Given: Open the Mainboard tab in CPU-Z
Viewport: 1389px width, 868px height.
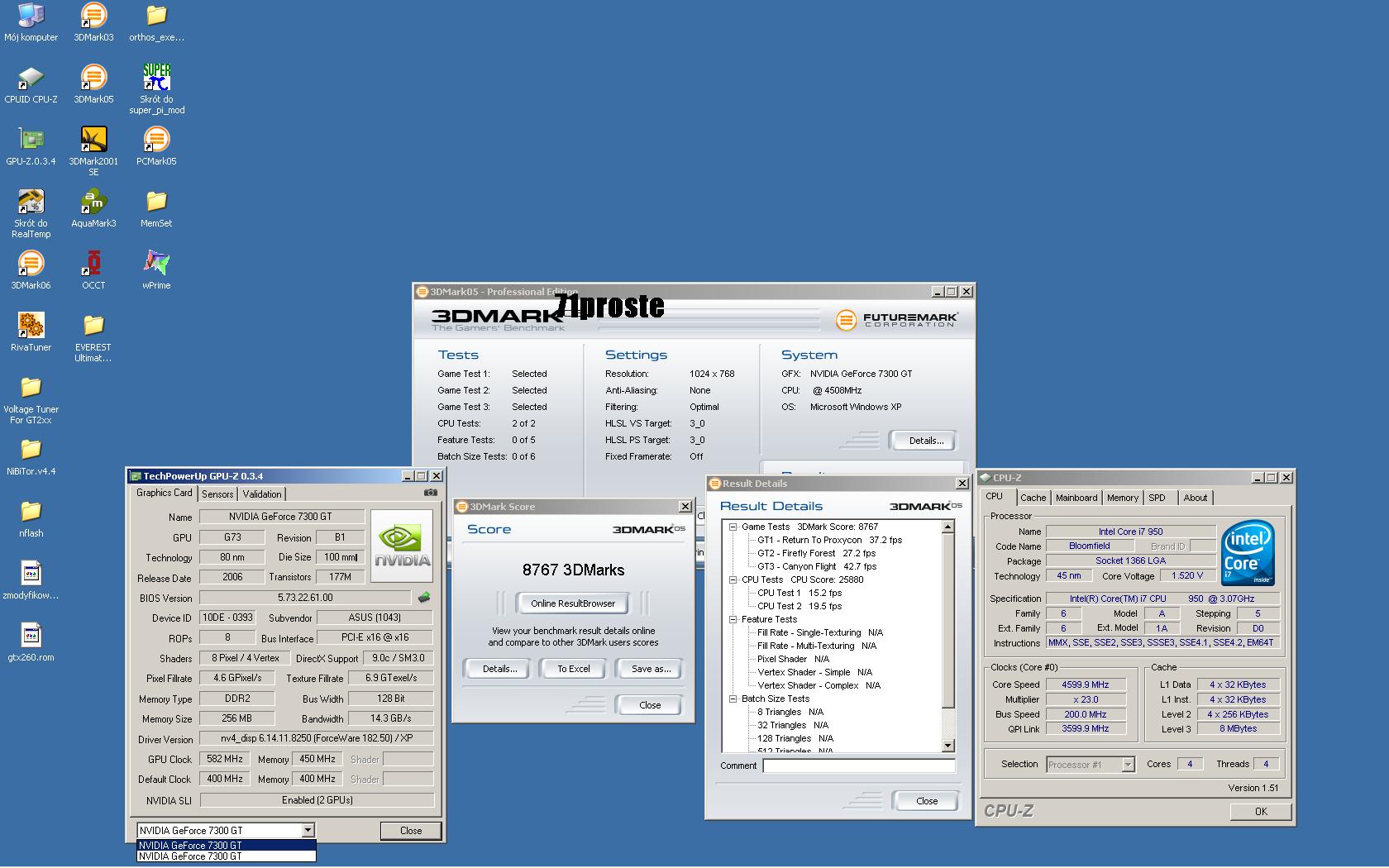Looking at the screenshot, I should [x=1076, y=498].
